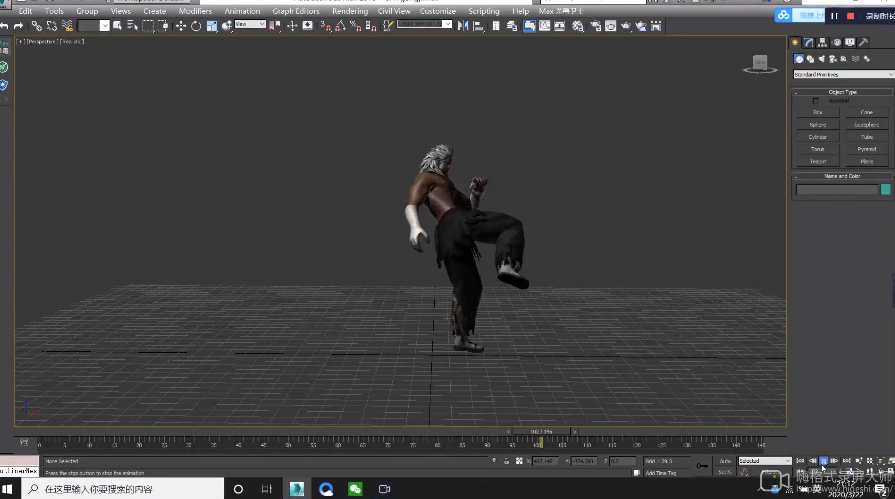Click the Sphere primitive button
Viewport: 895px width, 499px height.
pyautogui.click(x=817, y=124)
